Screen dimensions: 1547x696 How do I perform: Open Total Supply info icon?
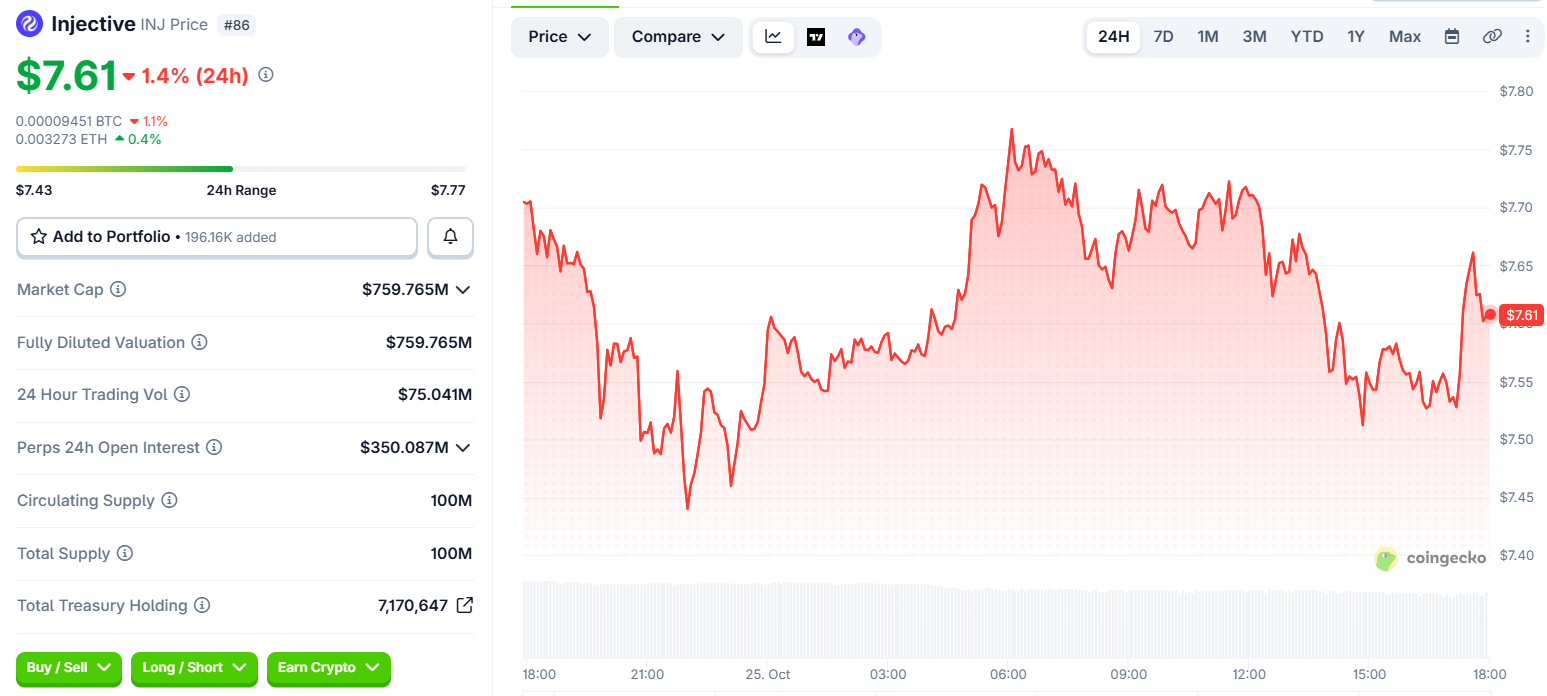pyautogui.click(x=125, y=553)
